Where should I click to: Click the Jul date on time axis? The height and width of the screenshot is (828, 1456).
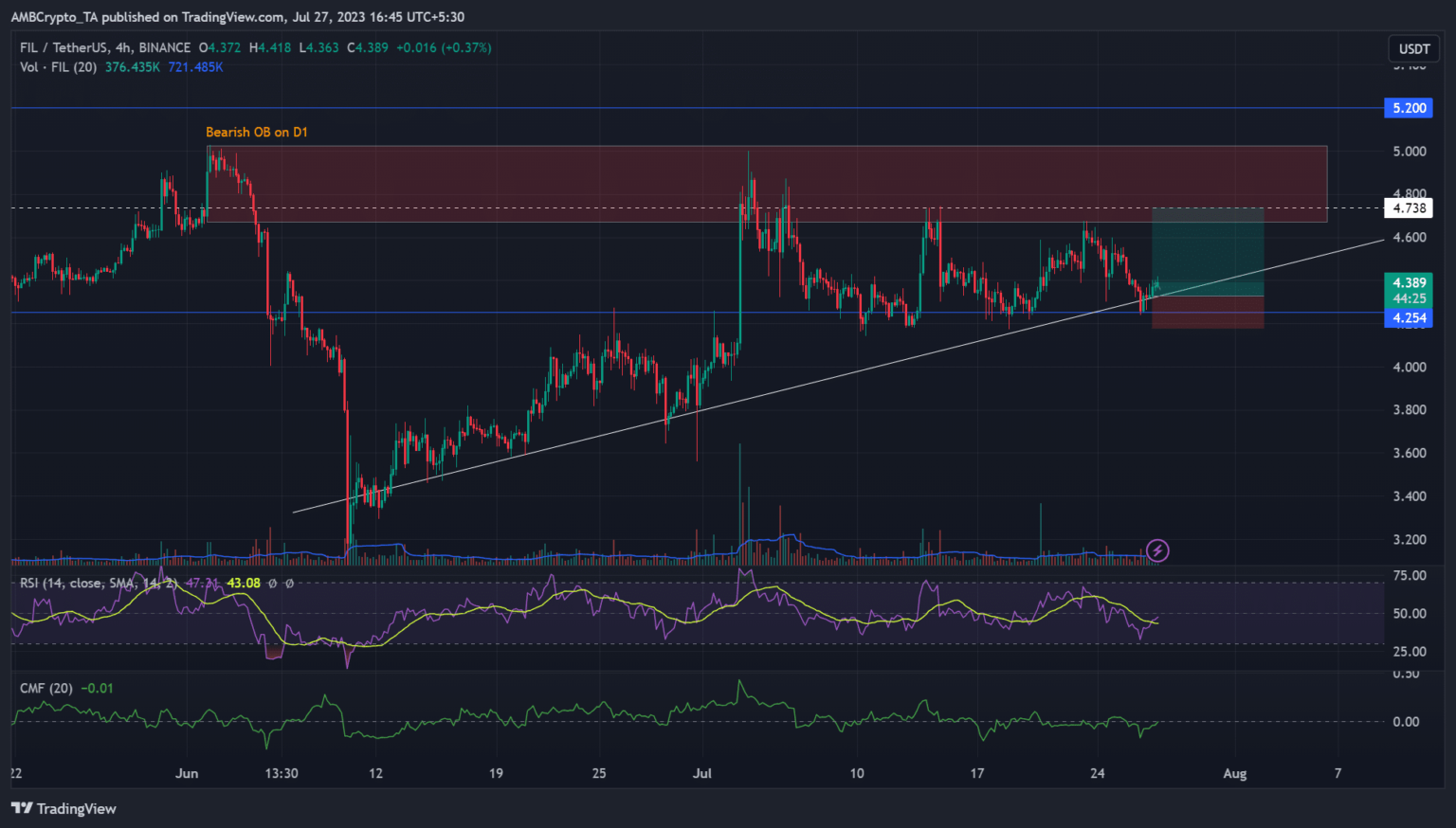(702, 773)
